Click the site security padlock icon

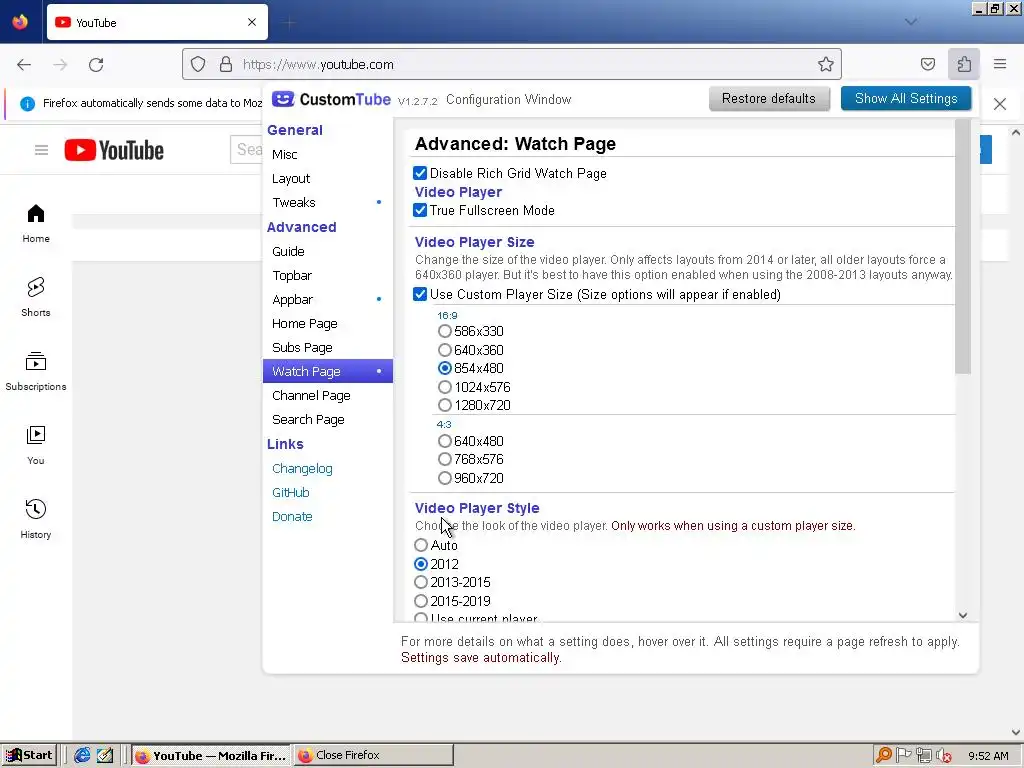pyautogui.click(x=226, y=64)
